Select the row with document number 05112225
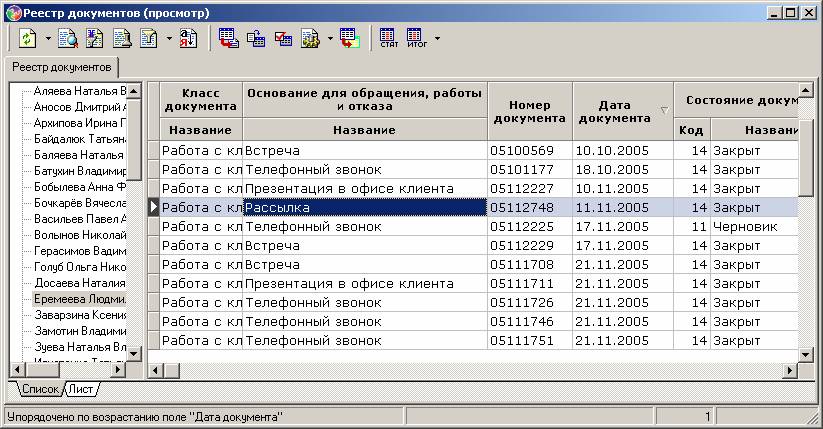This screenshot has height=429, width=823. [x=529, y=227]
